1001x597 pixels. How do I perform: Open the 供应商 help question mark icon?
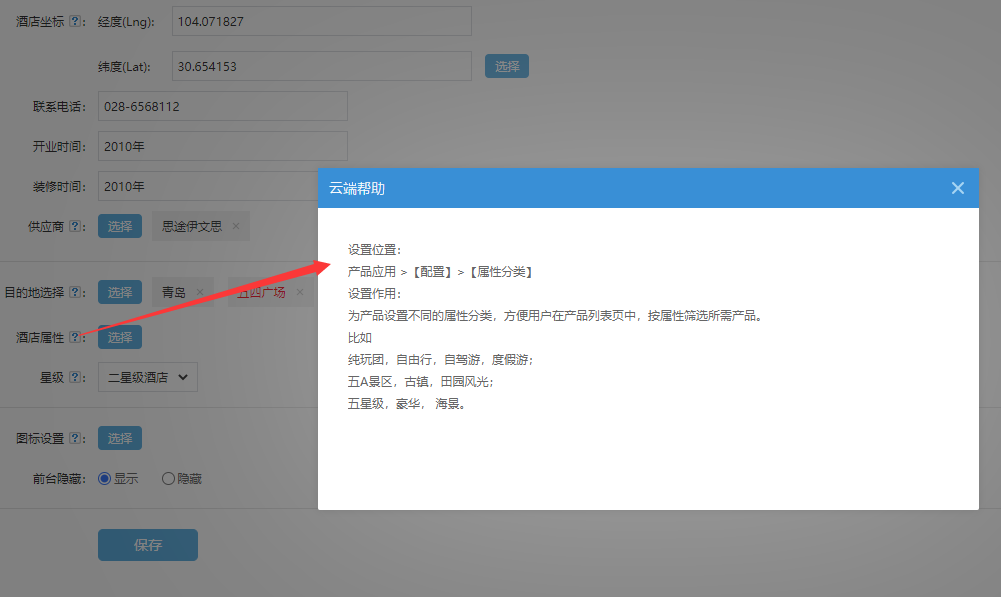74,226
